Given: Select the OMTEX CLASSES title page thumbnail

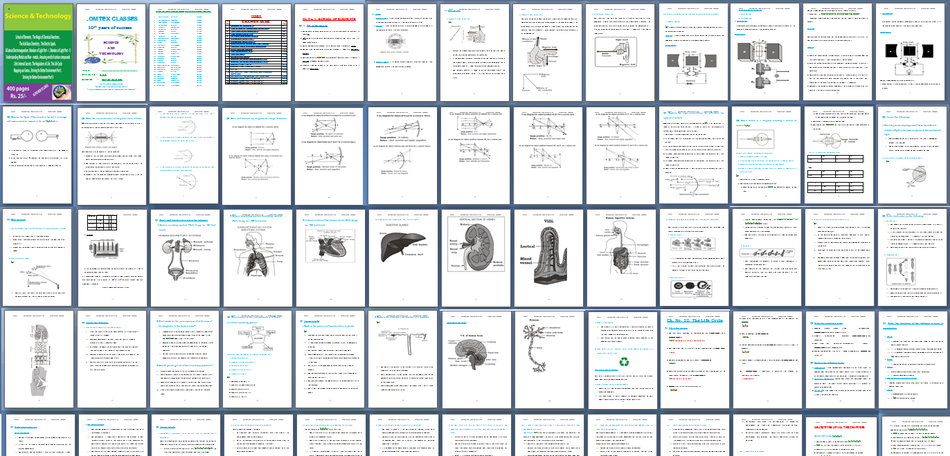Looking at the screenshot, I should tap(111, 52).
